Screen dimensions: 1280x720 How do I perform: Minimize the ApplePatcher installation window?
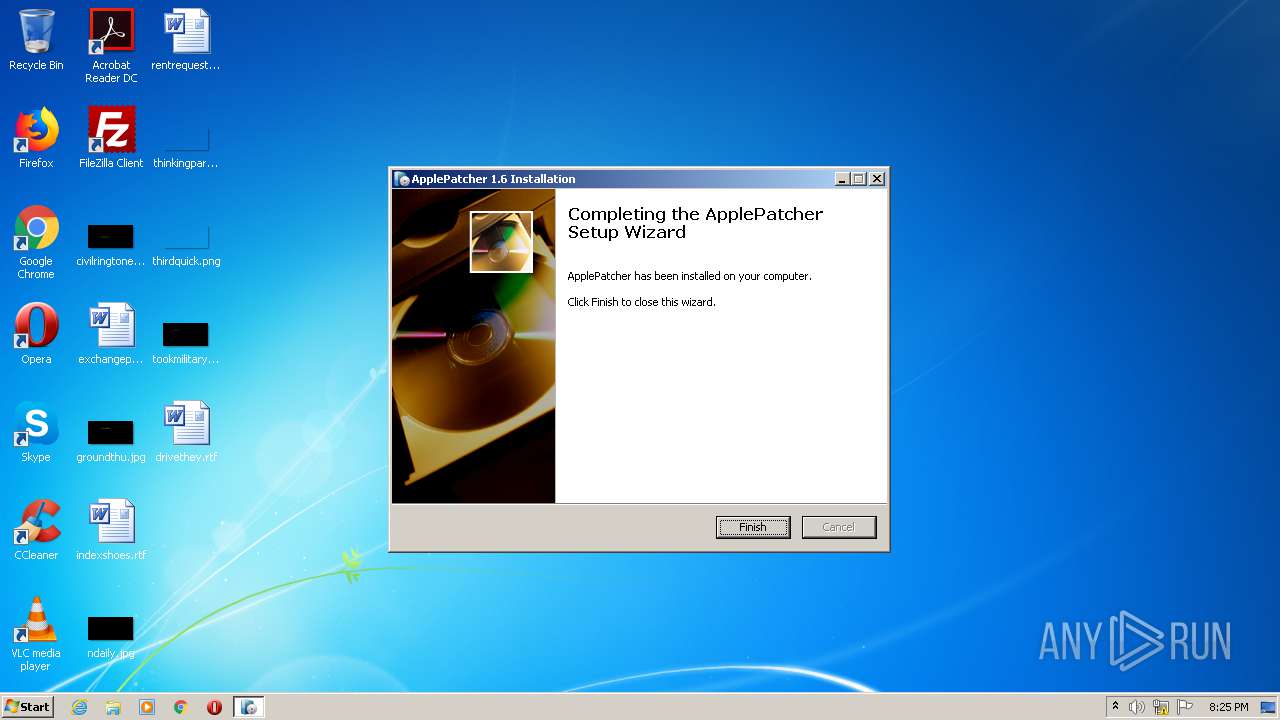coord(842,179)
